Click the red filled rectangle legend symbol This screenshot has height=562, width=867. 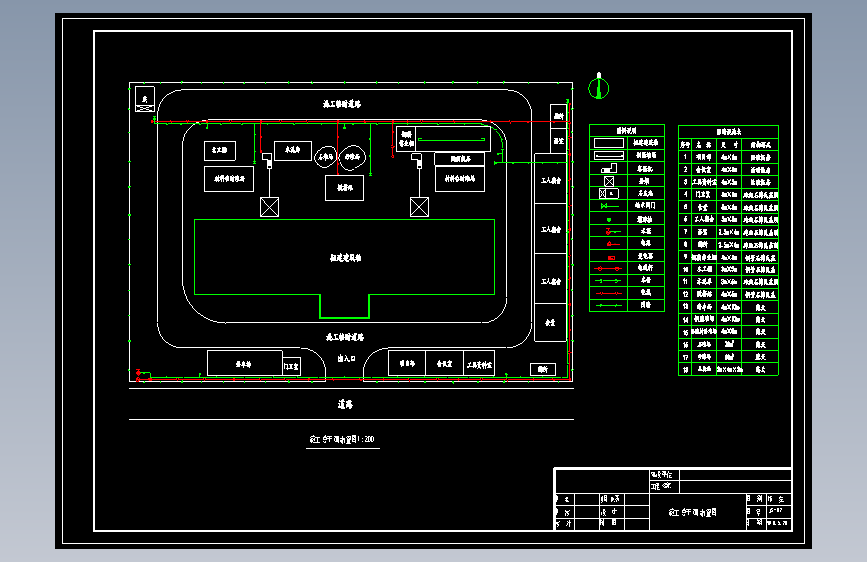611,258
